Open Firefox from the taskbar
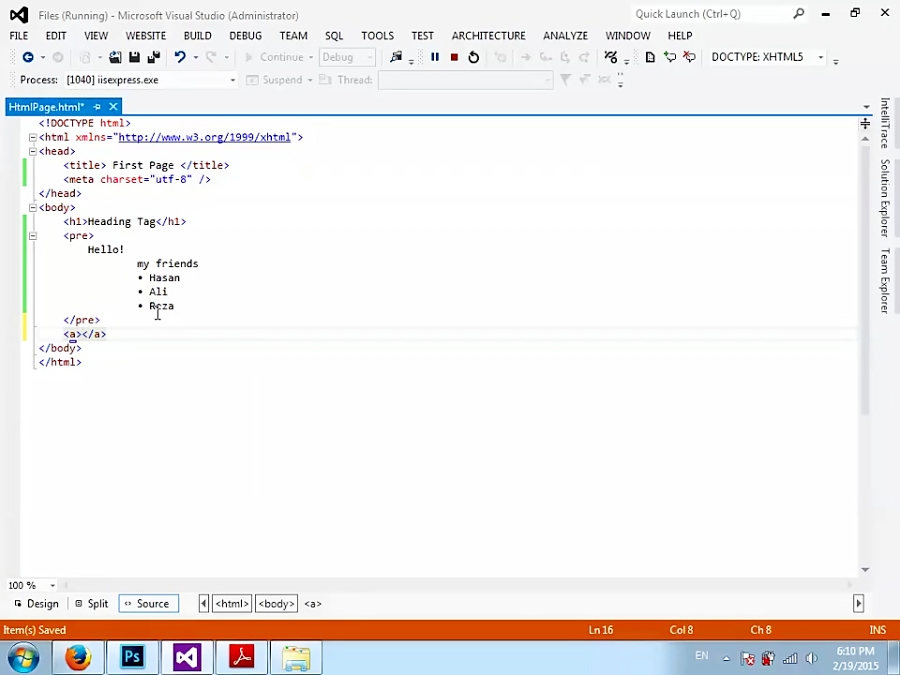Viewport: 900px width, 675px height. pyautogui.click(x=78, y=657)
